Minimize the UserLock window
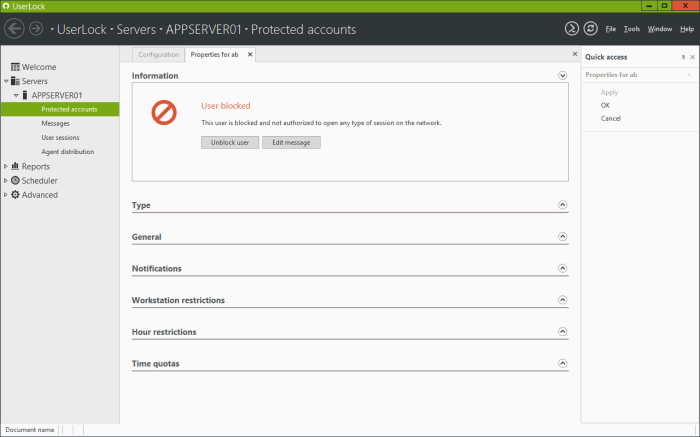The image size is (700, 437). pyautogui.click(x=649, y=6)
